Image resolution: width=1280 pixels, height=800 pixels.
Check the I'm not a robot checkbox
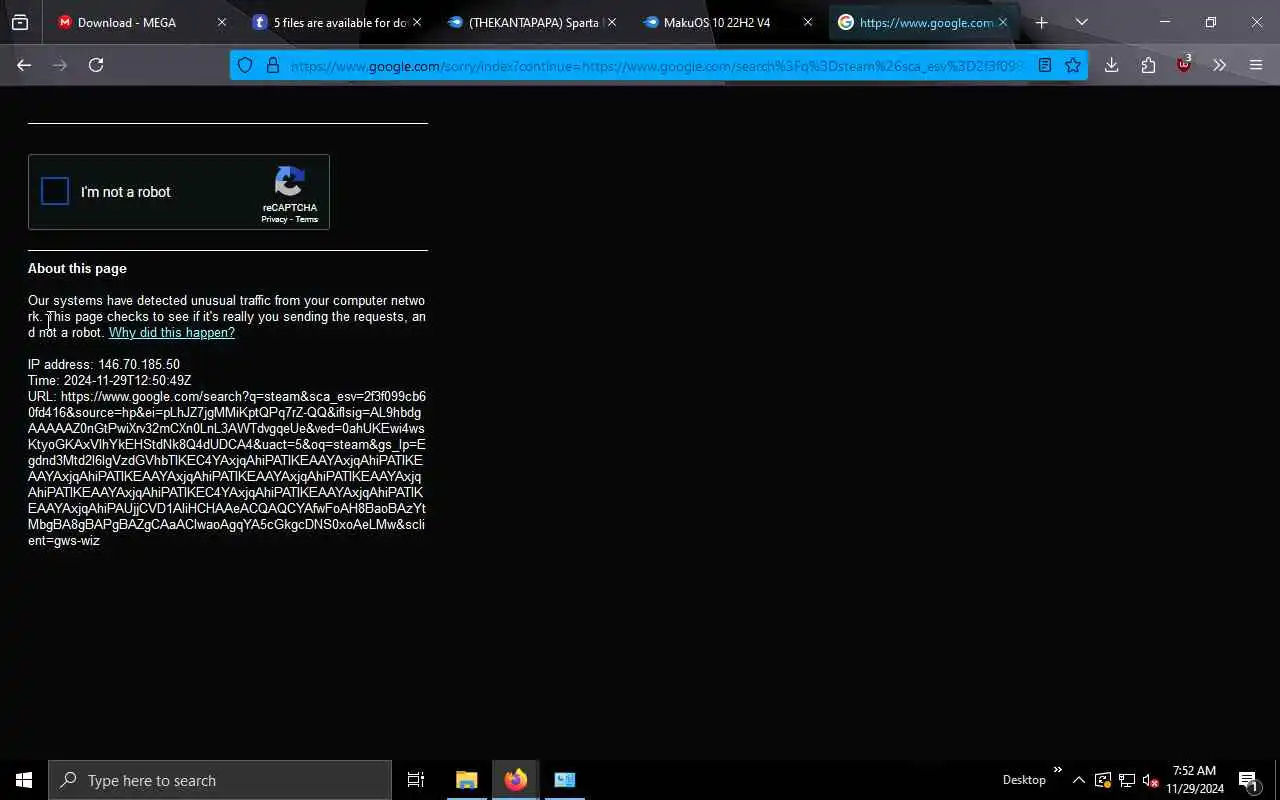click(x=55, y=191)
